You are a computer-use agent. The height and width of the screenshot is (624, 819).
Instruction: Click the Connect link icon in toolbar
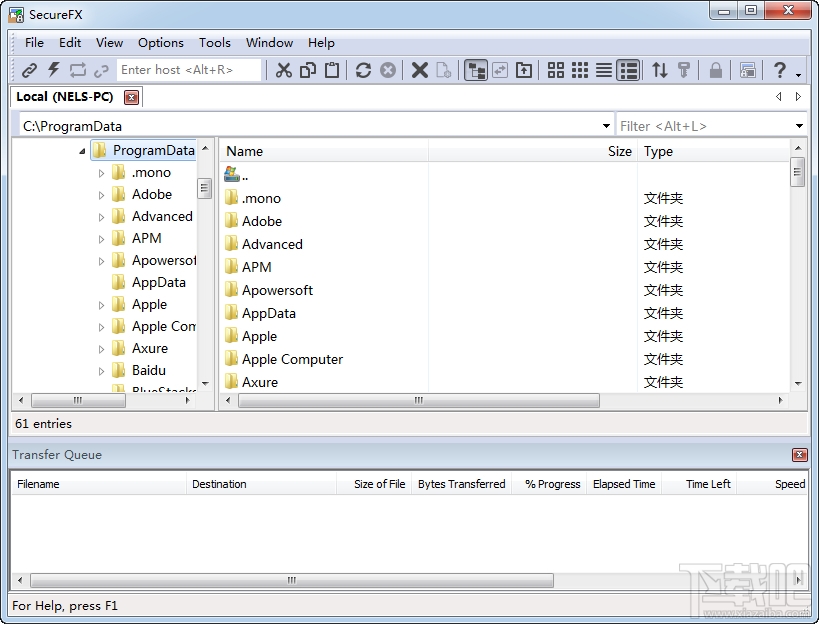(x=29, y=70)
